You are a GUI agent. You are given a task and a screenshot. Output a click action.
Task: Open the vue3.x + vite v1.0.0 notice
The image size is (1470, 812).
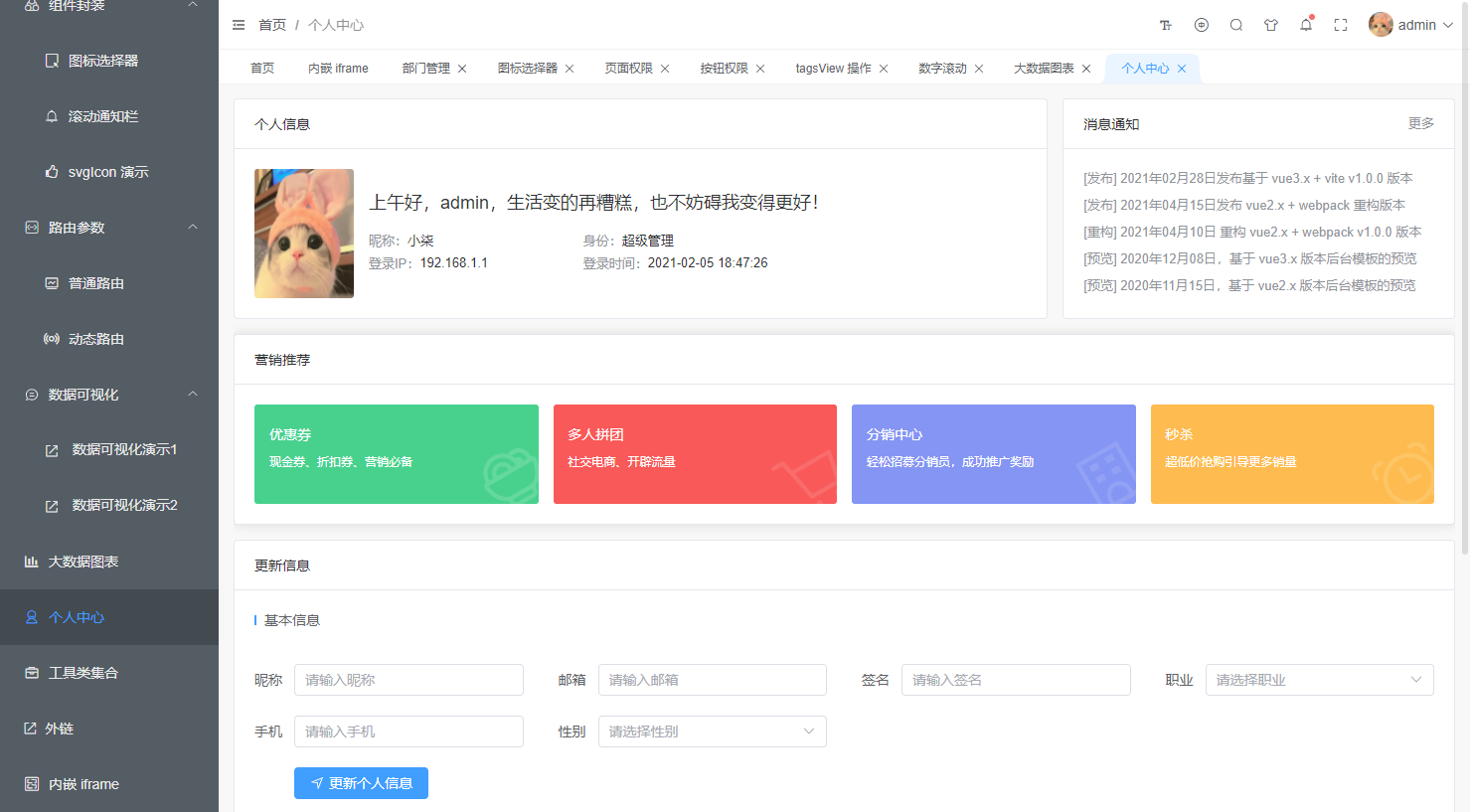(1248, 178)
